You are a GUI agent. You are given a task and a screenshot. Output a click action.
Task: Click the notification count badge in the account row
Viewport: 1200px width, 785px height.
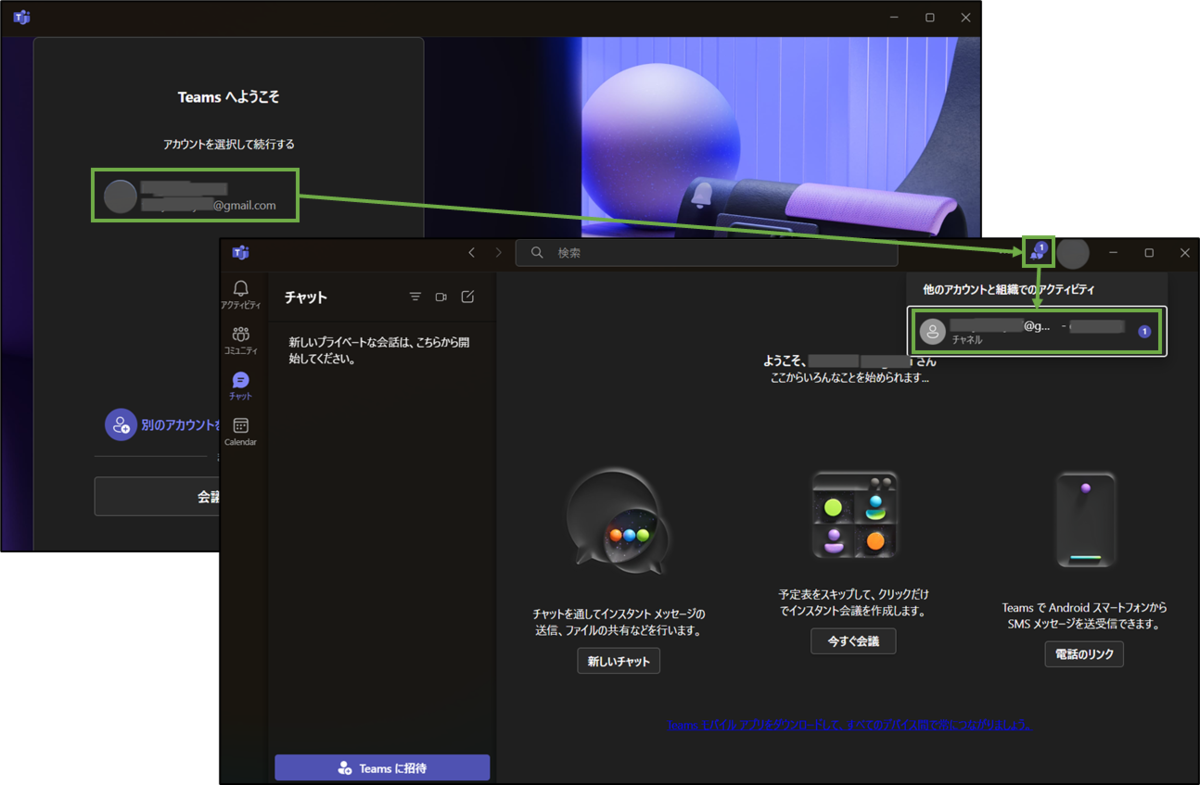pyautogui.click(x=1145, y=331)
